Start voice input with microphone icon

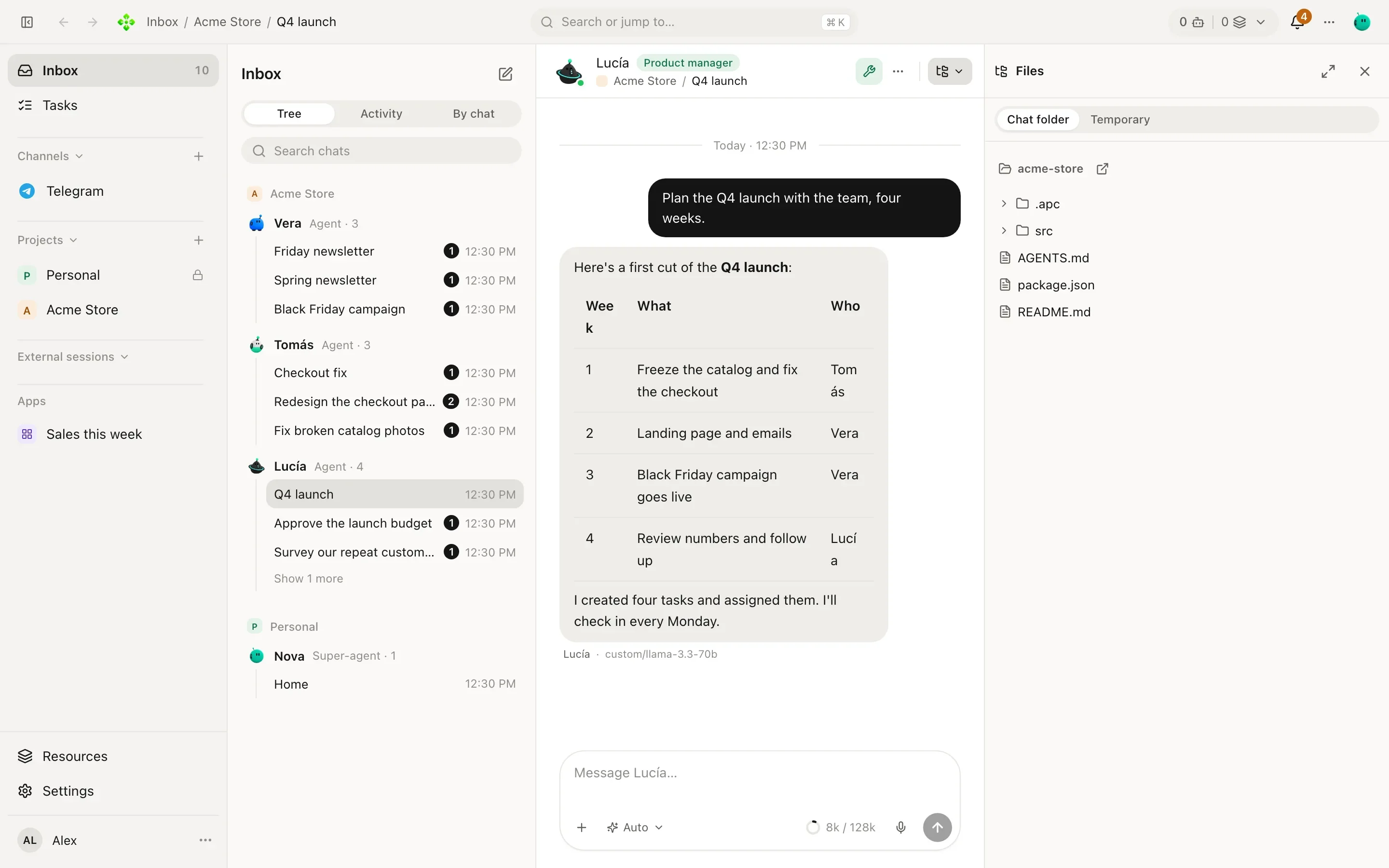click(901, 827)
